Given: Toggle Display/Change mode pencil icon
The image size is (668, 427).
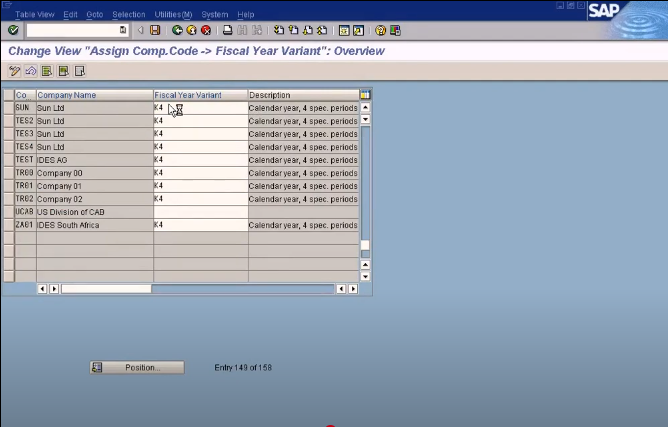Looking at the screenshot, I should pyautogui.click(x=14, y=71).
